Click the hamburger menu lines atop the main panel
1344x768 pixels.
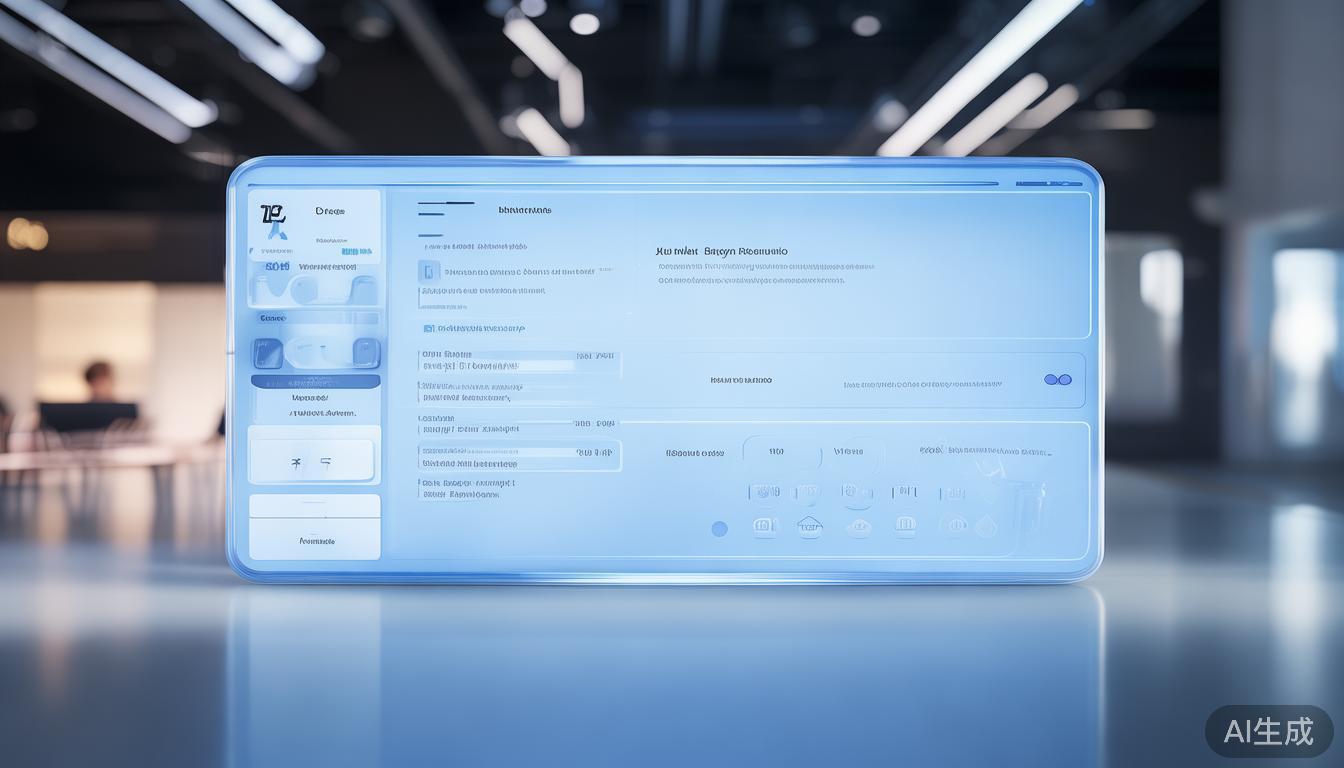[x=445, y=208]
